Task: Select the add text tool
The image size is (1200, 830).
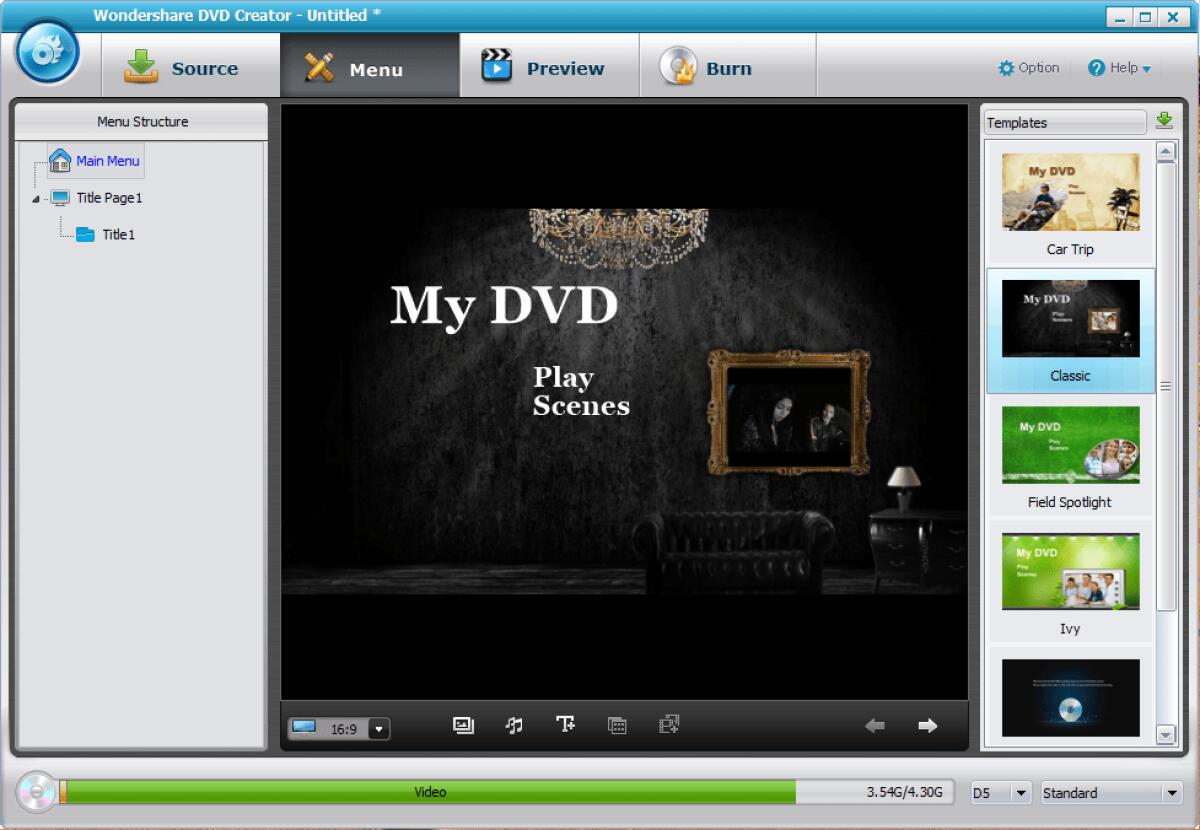Action: pyautogui.click(x=566, y=726)
